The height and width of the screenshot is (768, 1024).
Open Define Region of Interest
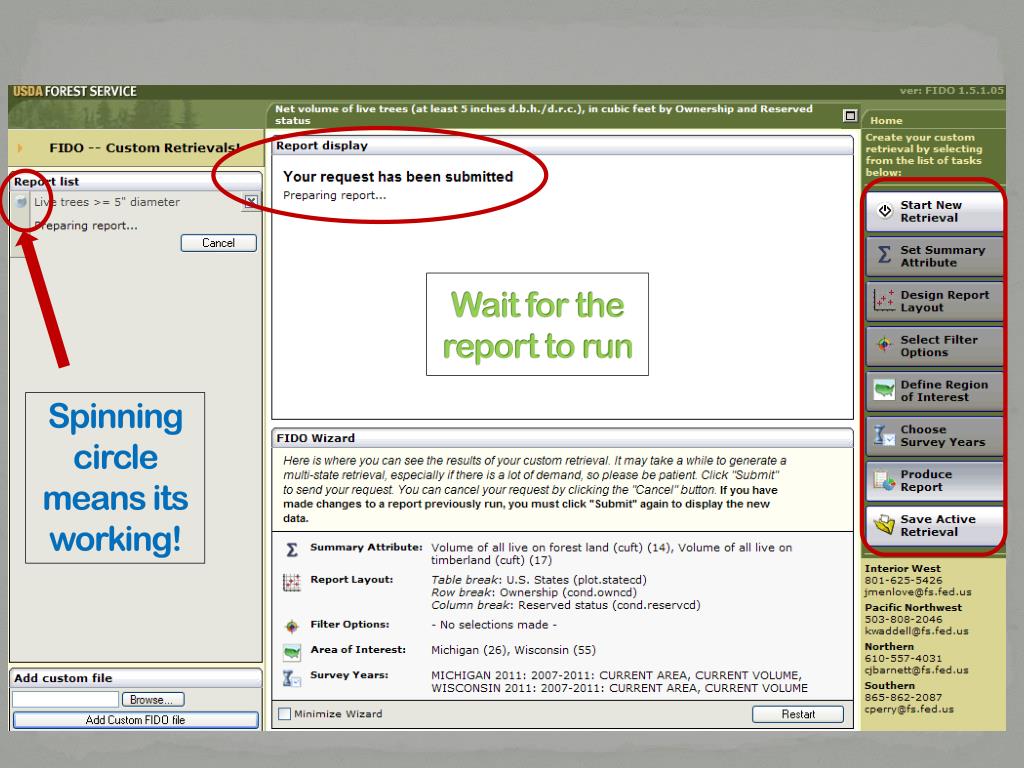tap(934, 391)
